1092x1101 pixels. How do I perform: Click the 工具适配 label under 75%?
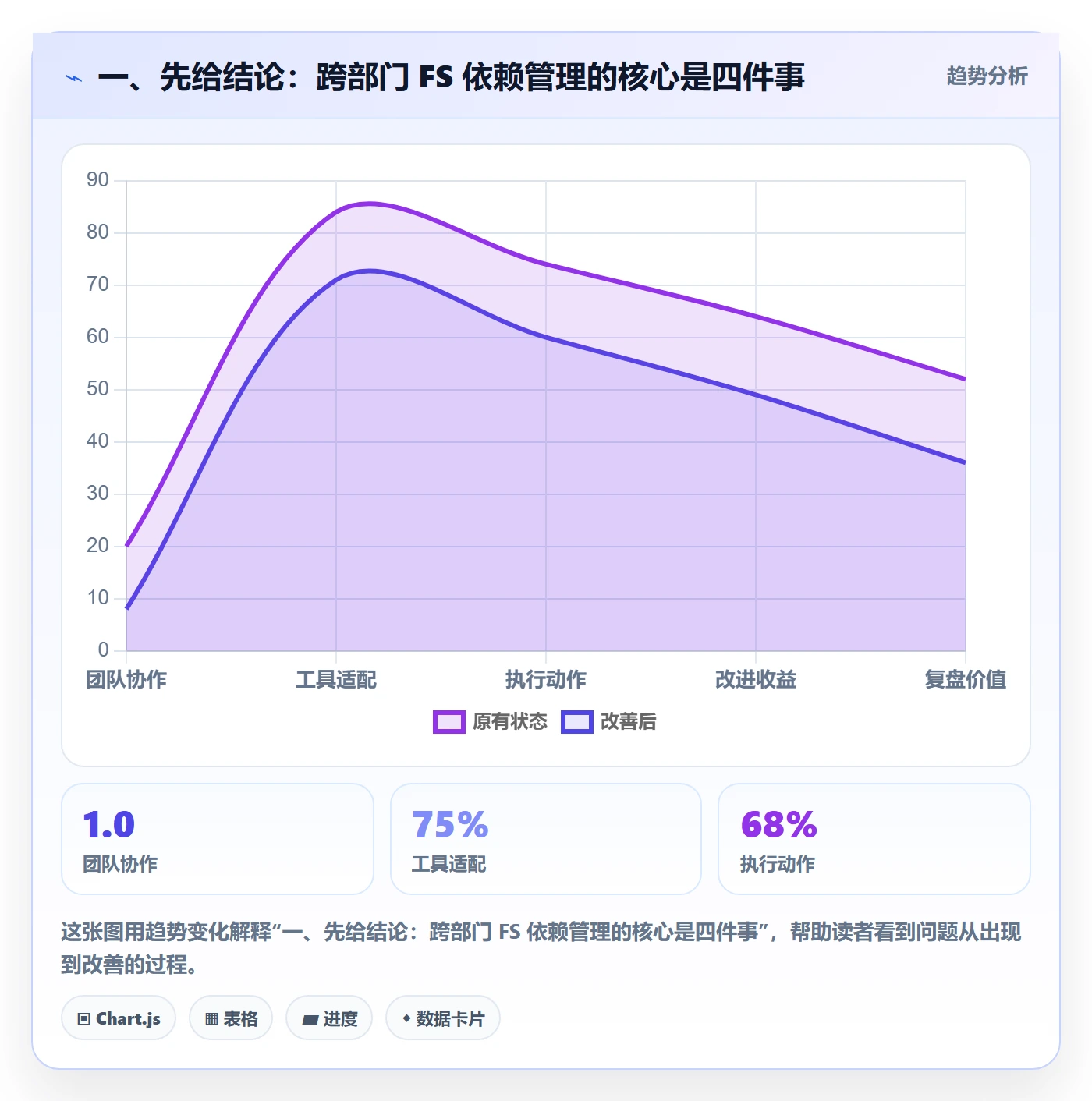pos(449,864)
